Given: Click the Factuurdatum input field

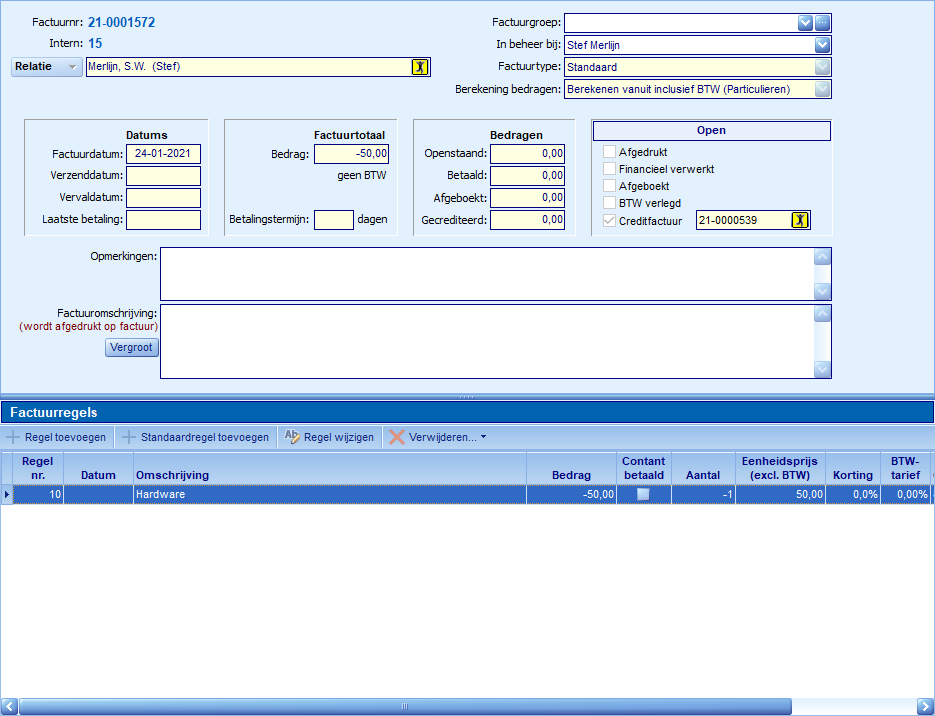Looking at the screenshot, I should 164,154.
